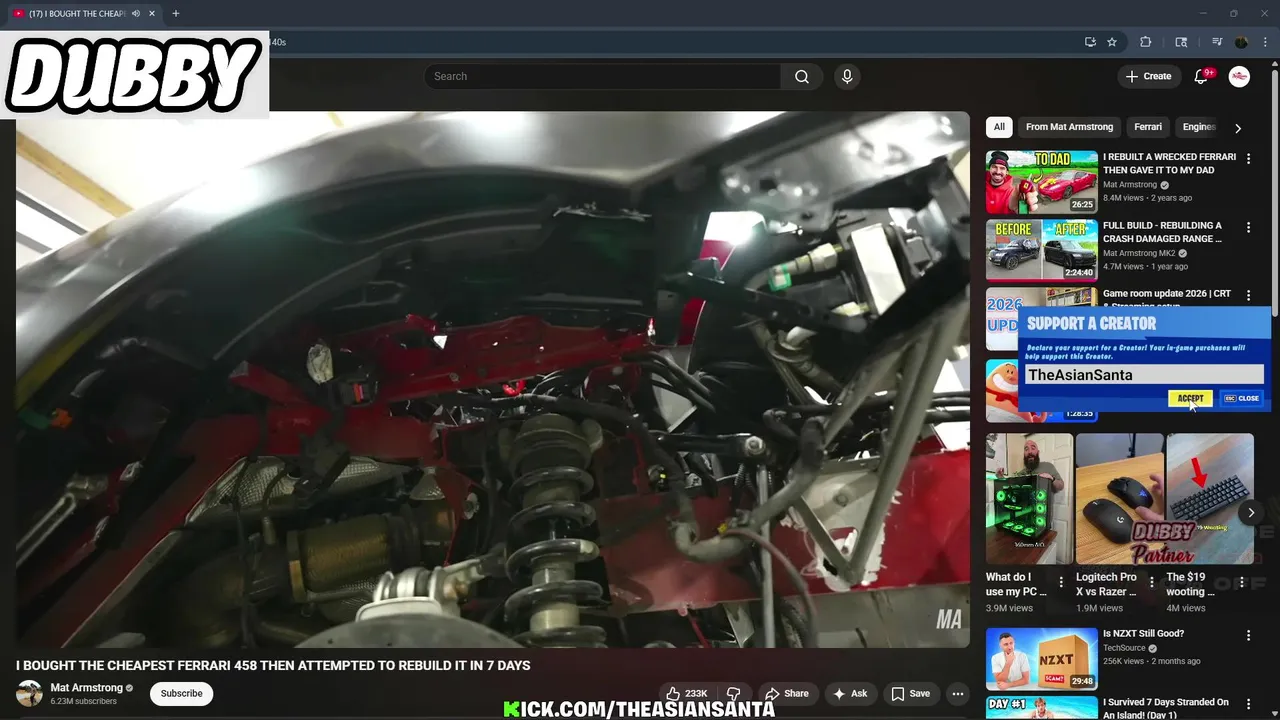Select the Ferrari filter chip
Image resolution: width=1280 pixels, height=720 pixels.
[x=1148, y=127]
